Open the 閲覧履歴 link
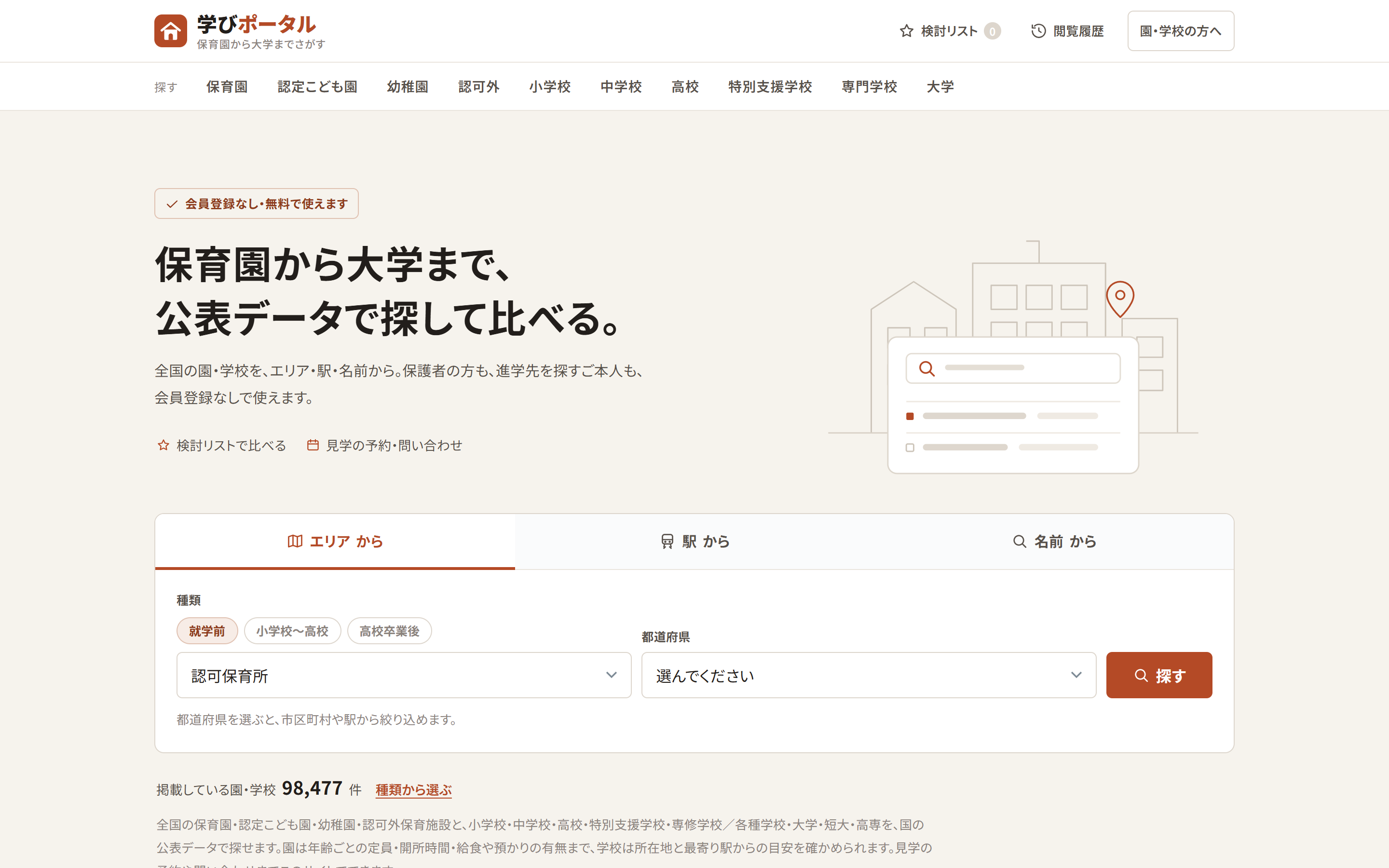The height and width of the screenshot is (868, 1389). tap(1067, 31)
